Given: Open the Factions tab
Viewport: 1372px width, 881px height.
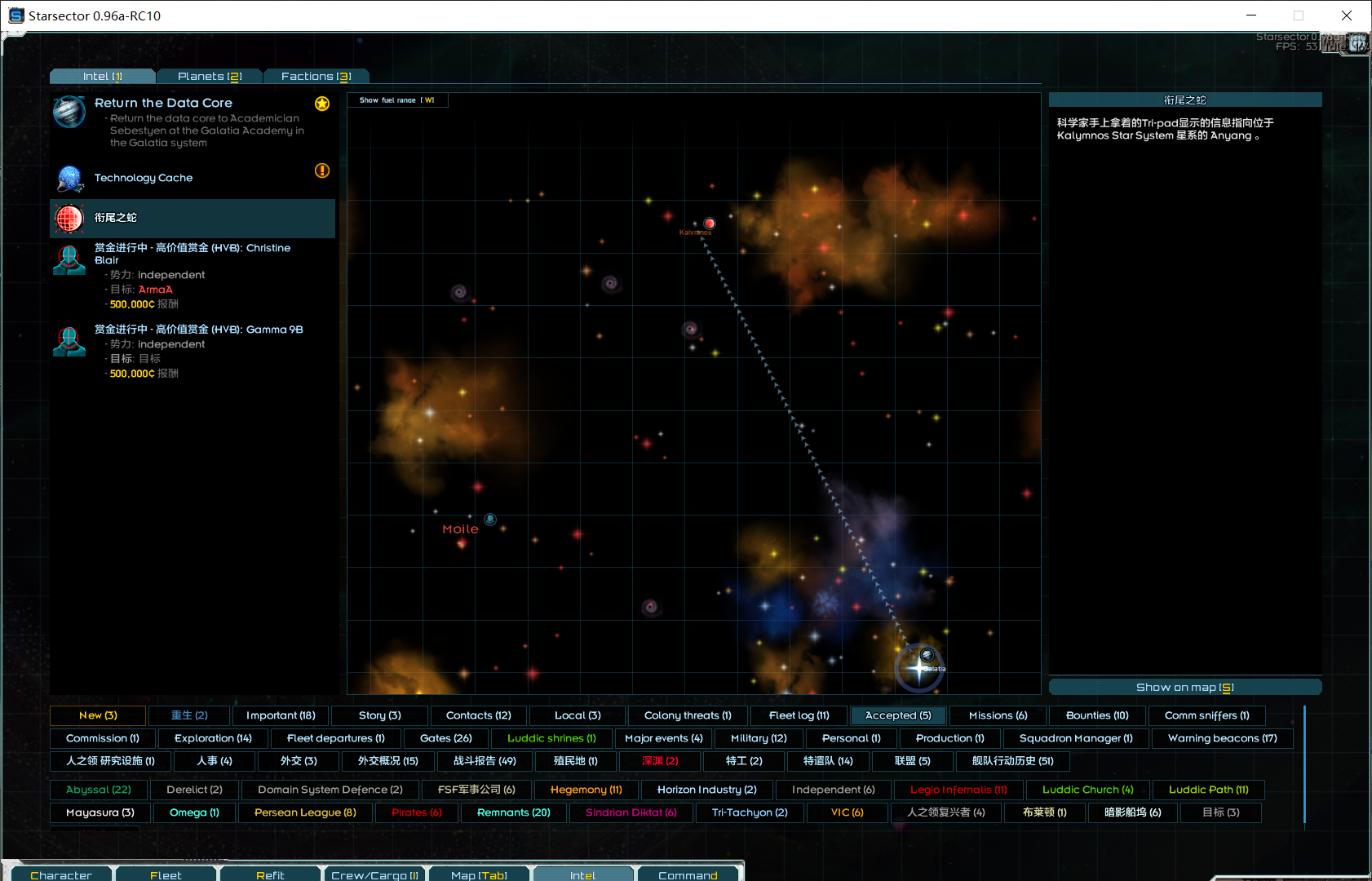Looking at the screenshot, I should tap(316, 76).
